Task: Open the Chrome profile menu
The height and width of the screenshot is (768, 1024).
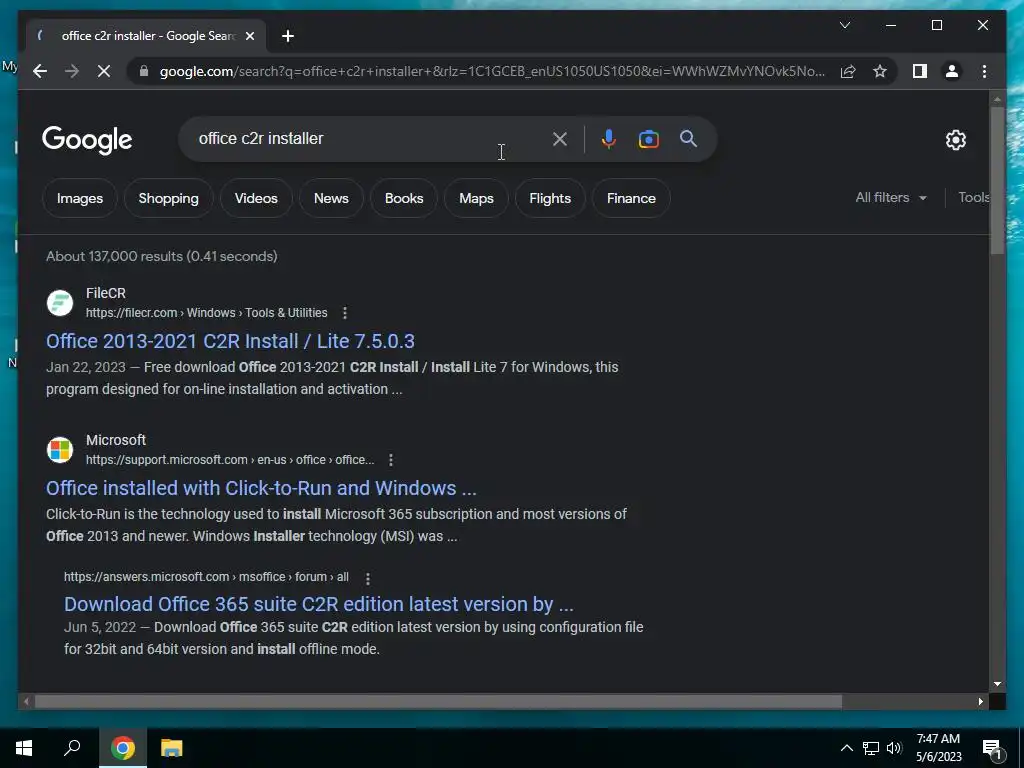Action: click(x=952, y=71)
